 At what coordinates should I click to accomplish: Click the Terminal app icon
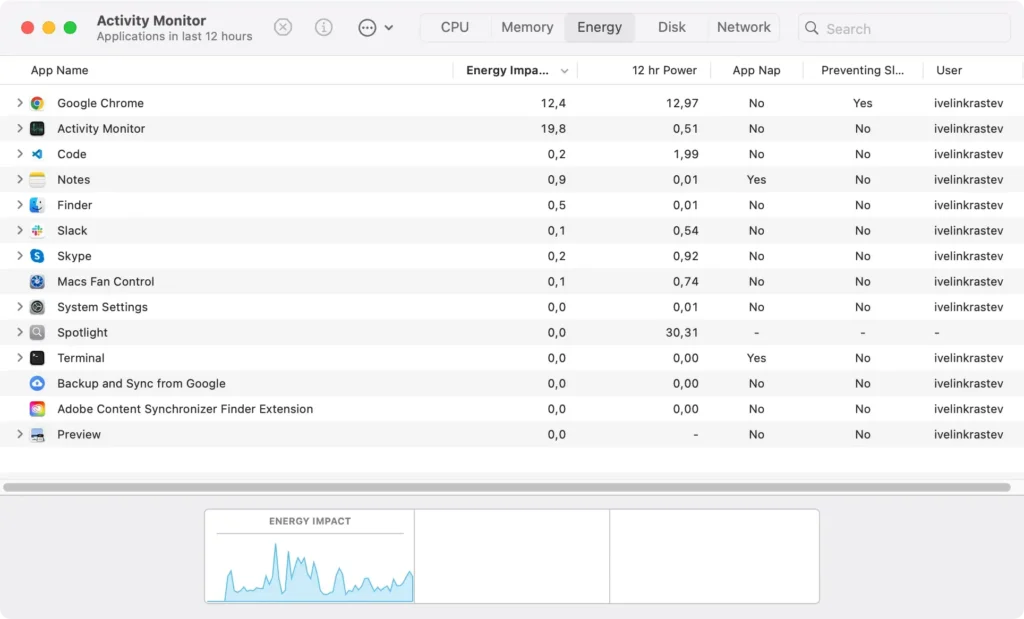click(37, 358)
